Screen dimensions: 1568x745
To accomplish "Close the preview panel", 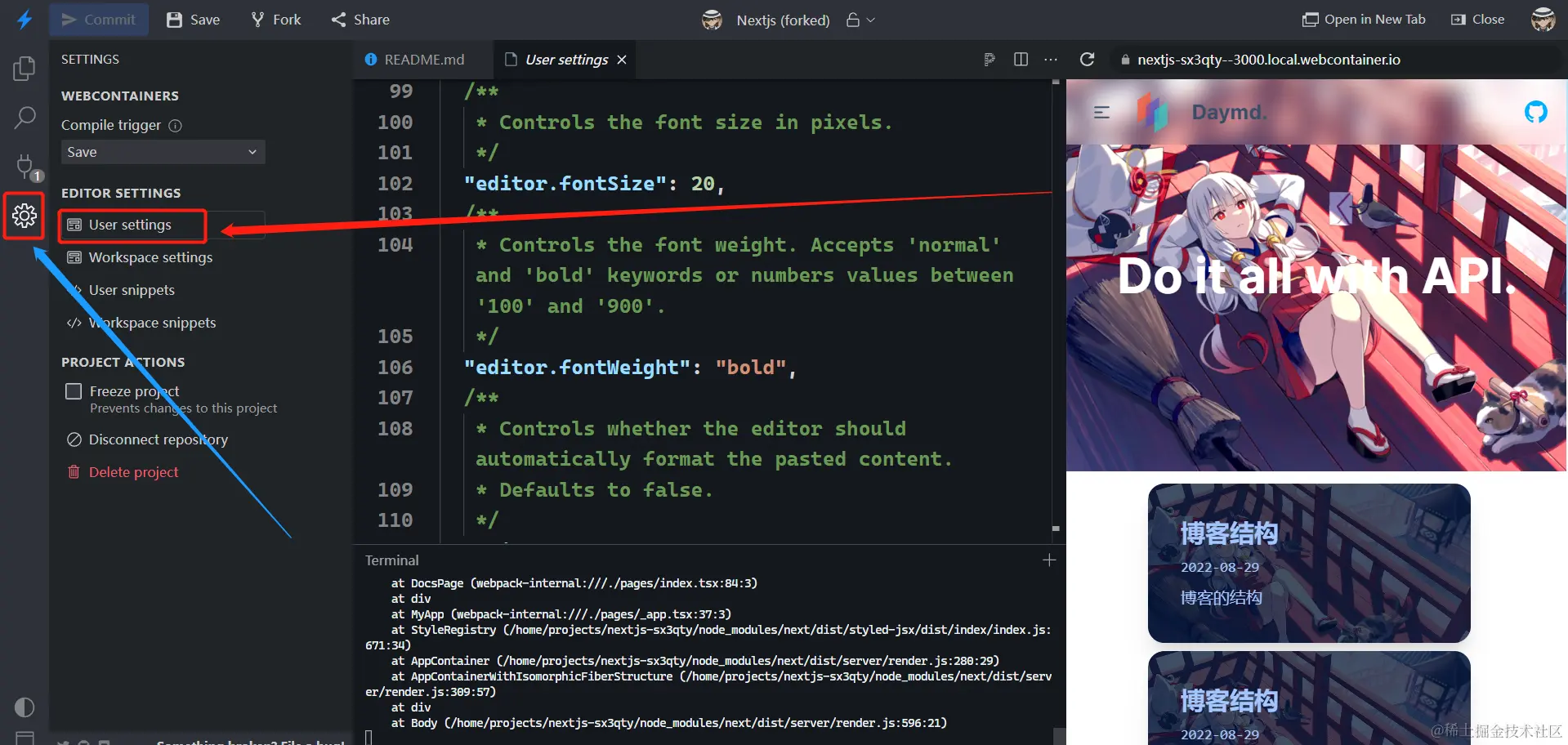I will [1478, 20].
